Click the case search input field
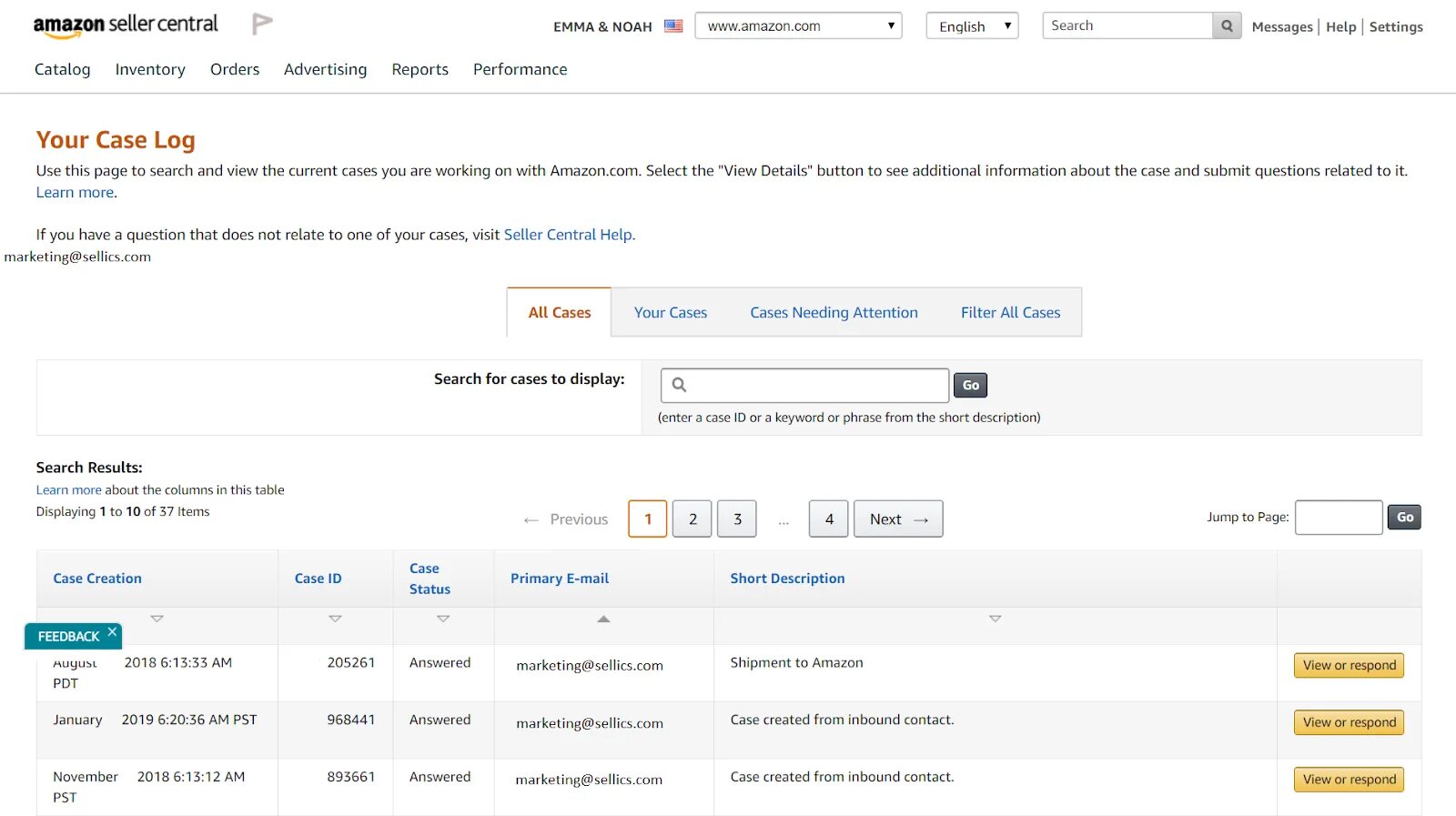Image resolution: width=1456 pixels, height=816 pixels. pos(816,386)
